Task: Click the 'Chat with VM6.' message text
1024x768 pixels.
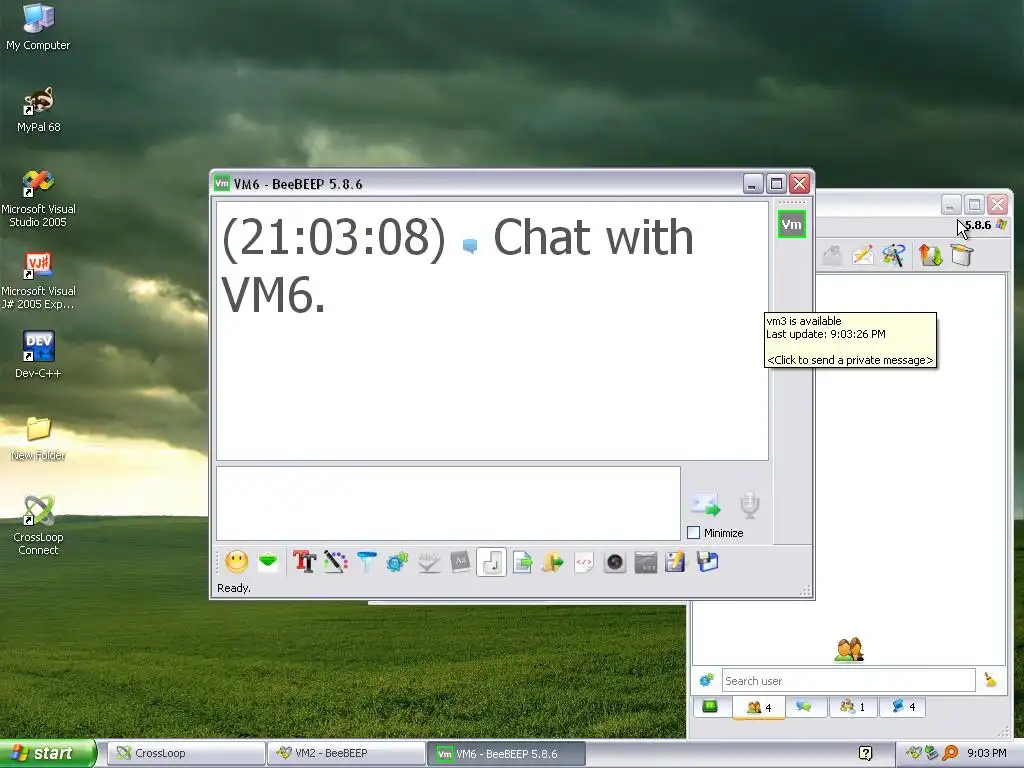Action: click(x=457, y=265)
